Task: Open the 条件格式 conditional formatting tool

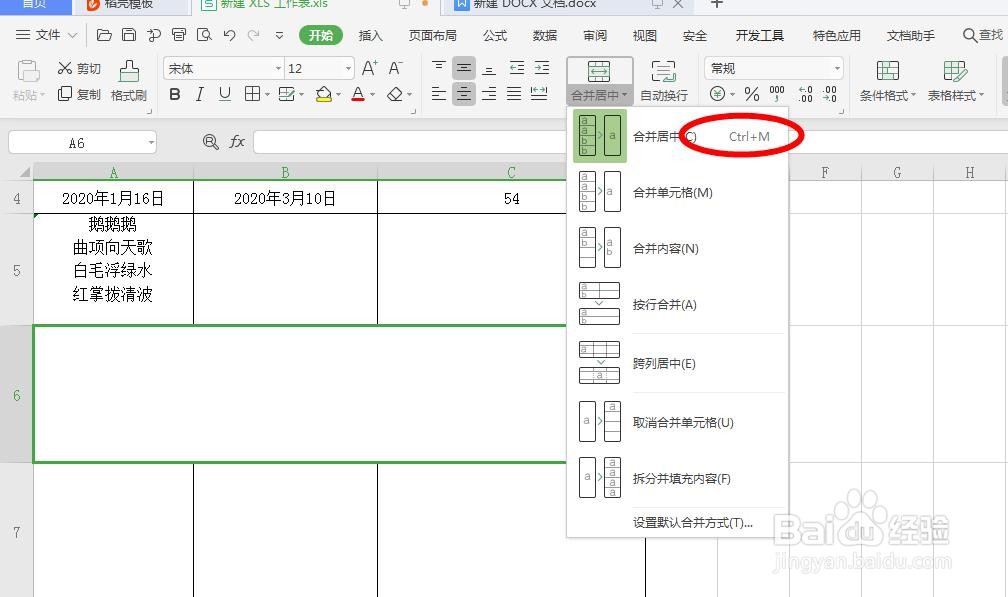Action: (x=887, y=82)
